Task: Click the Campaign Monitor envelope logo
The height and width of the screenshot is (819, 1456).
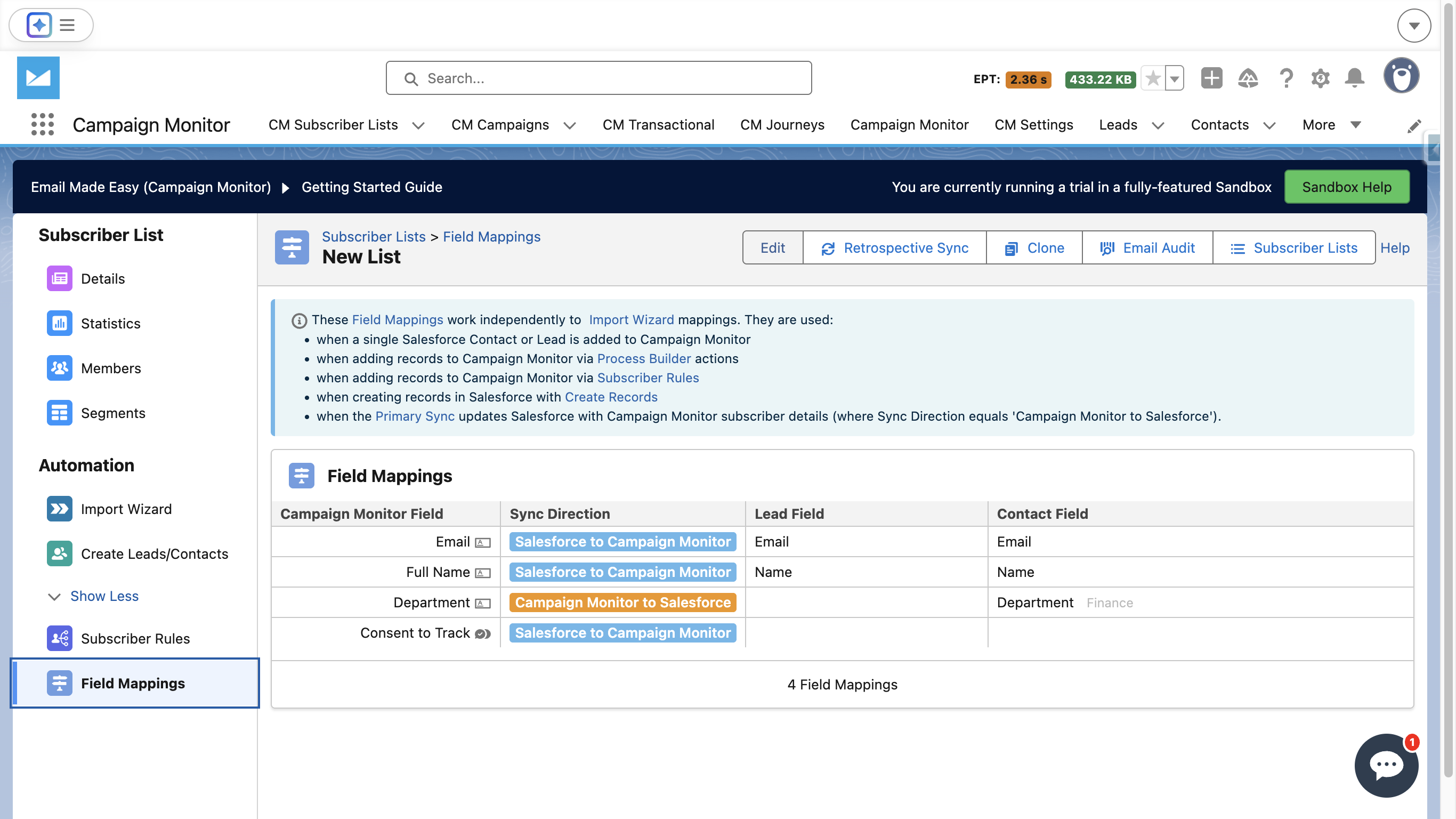Action: (38, 77)
